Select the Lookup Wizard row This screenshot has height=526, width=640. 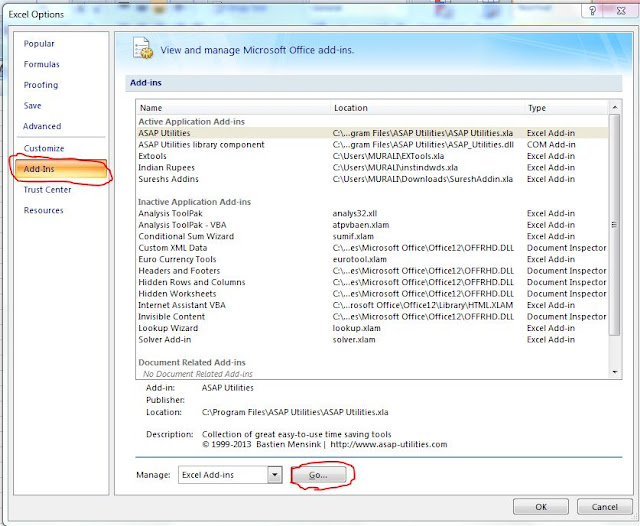click(372, 328)
